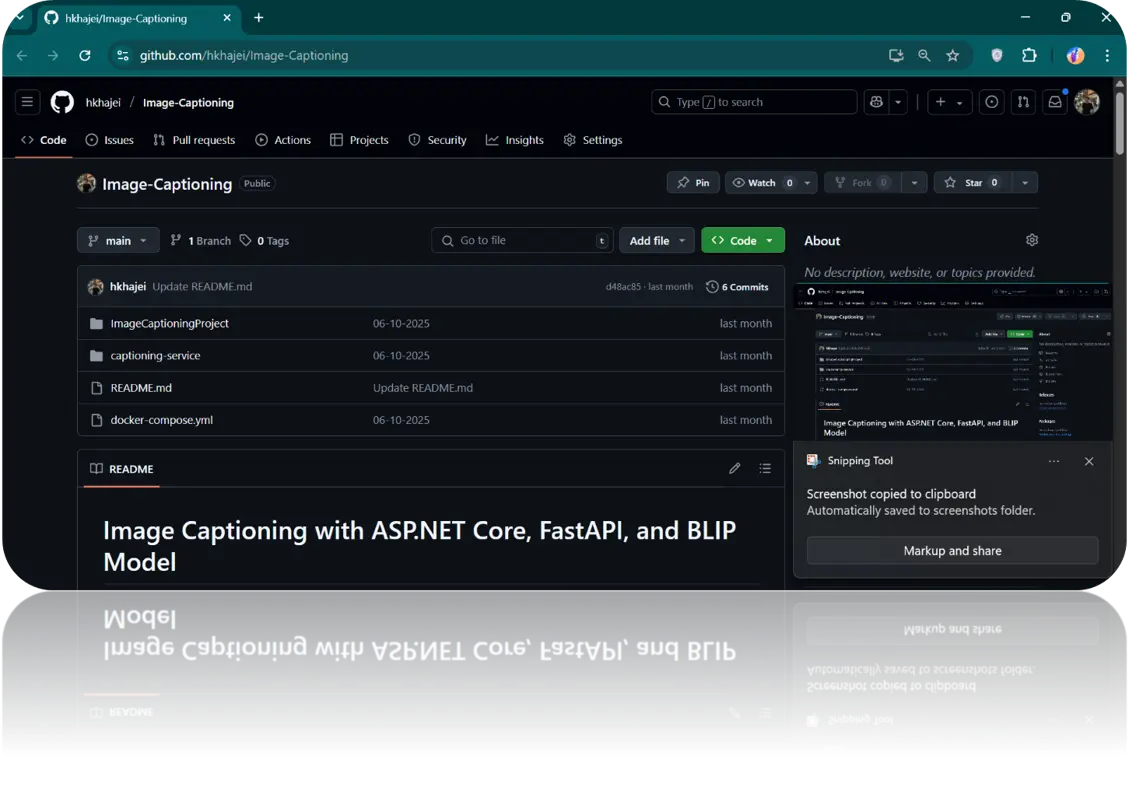Click the GitHub logo home icon
This screenshot has width=1129, height=785.
[x=62, y=102]
